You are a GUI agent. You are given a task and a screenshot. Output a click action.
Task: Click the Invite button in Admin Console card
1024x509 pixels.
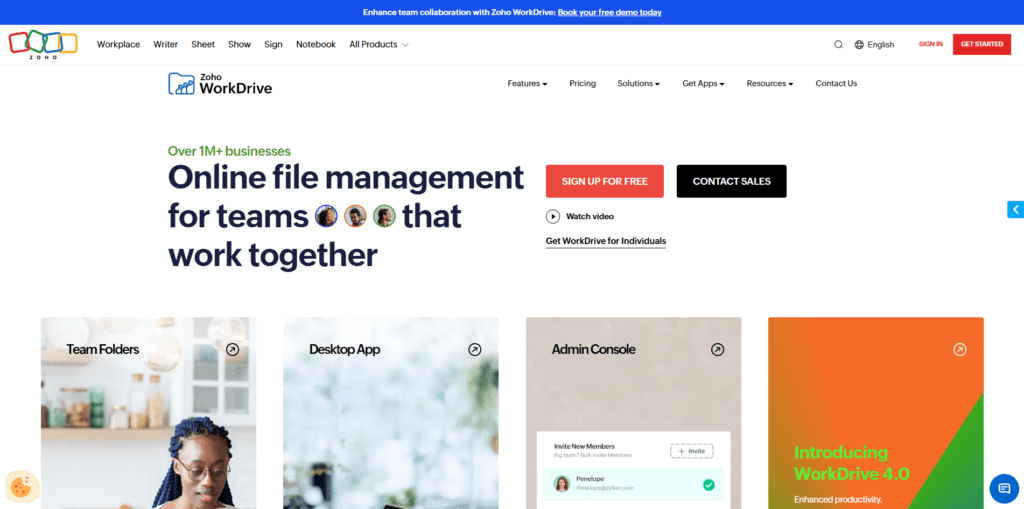tap(692, 451)
